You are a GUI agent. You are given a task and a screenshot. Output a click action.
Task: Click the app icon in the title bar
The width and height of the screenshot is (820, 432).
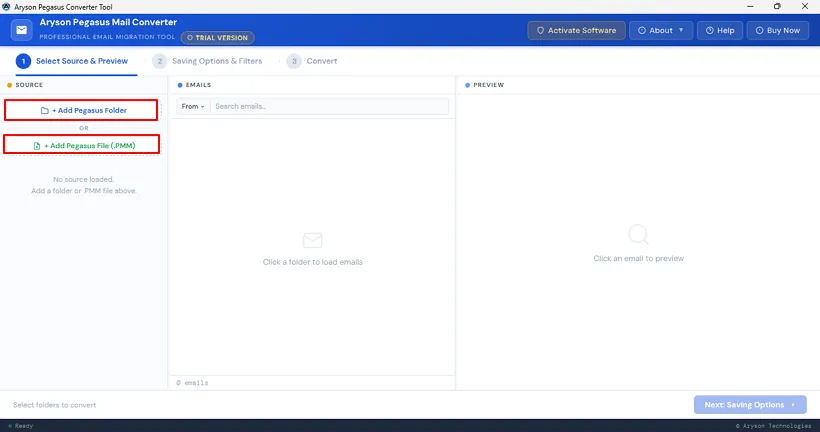coord(6,7)
